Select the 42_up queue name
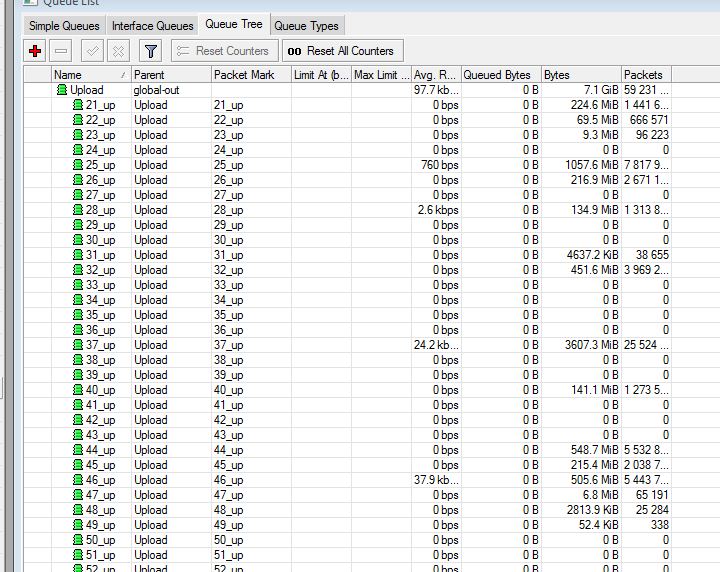The image size is (720, 572). tap(100, 420)
